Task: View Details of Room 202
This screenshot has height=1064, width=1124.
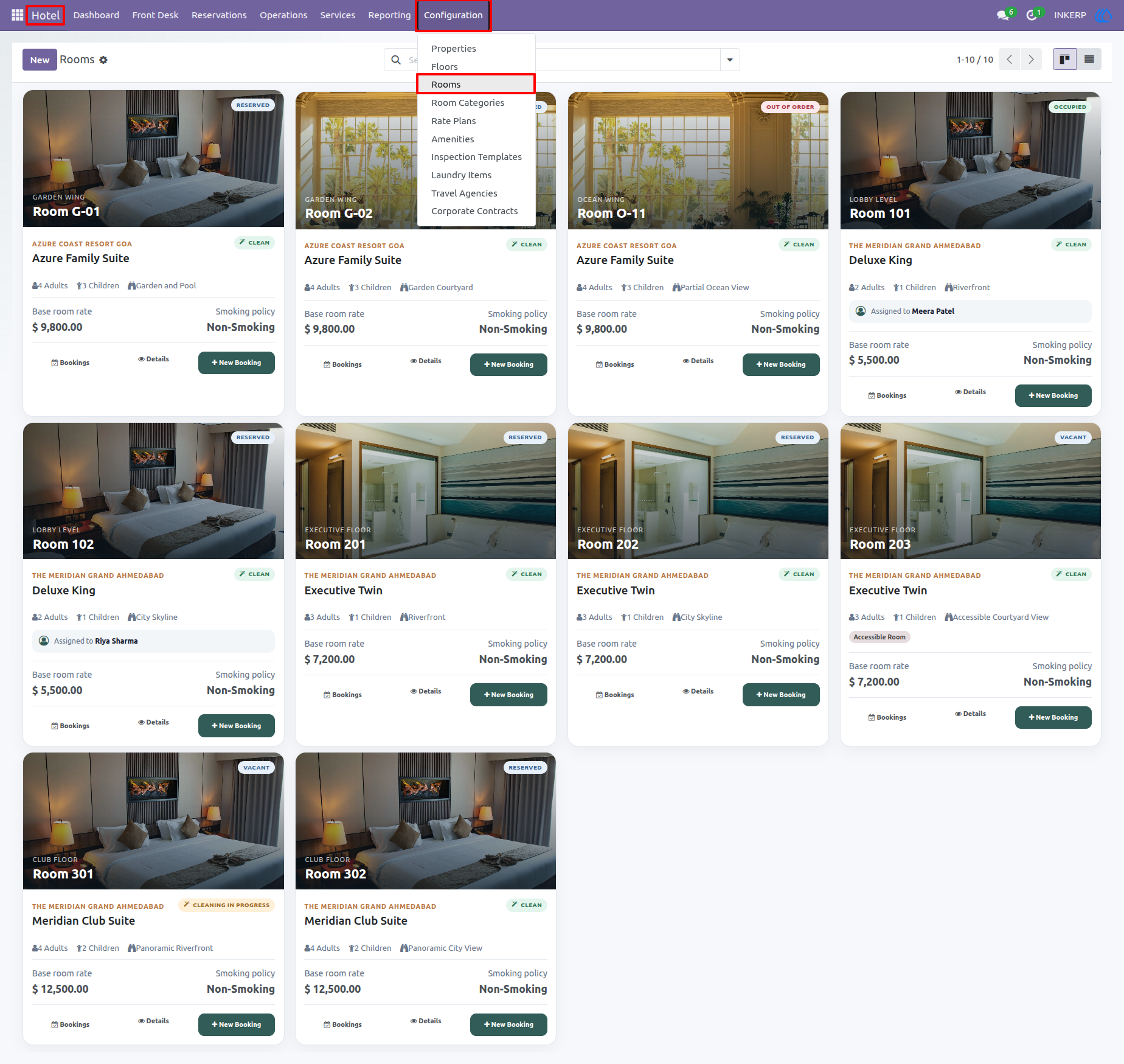Action: pyautogui.click(x=698, y=692)
